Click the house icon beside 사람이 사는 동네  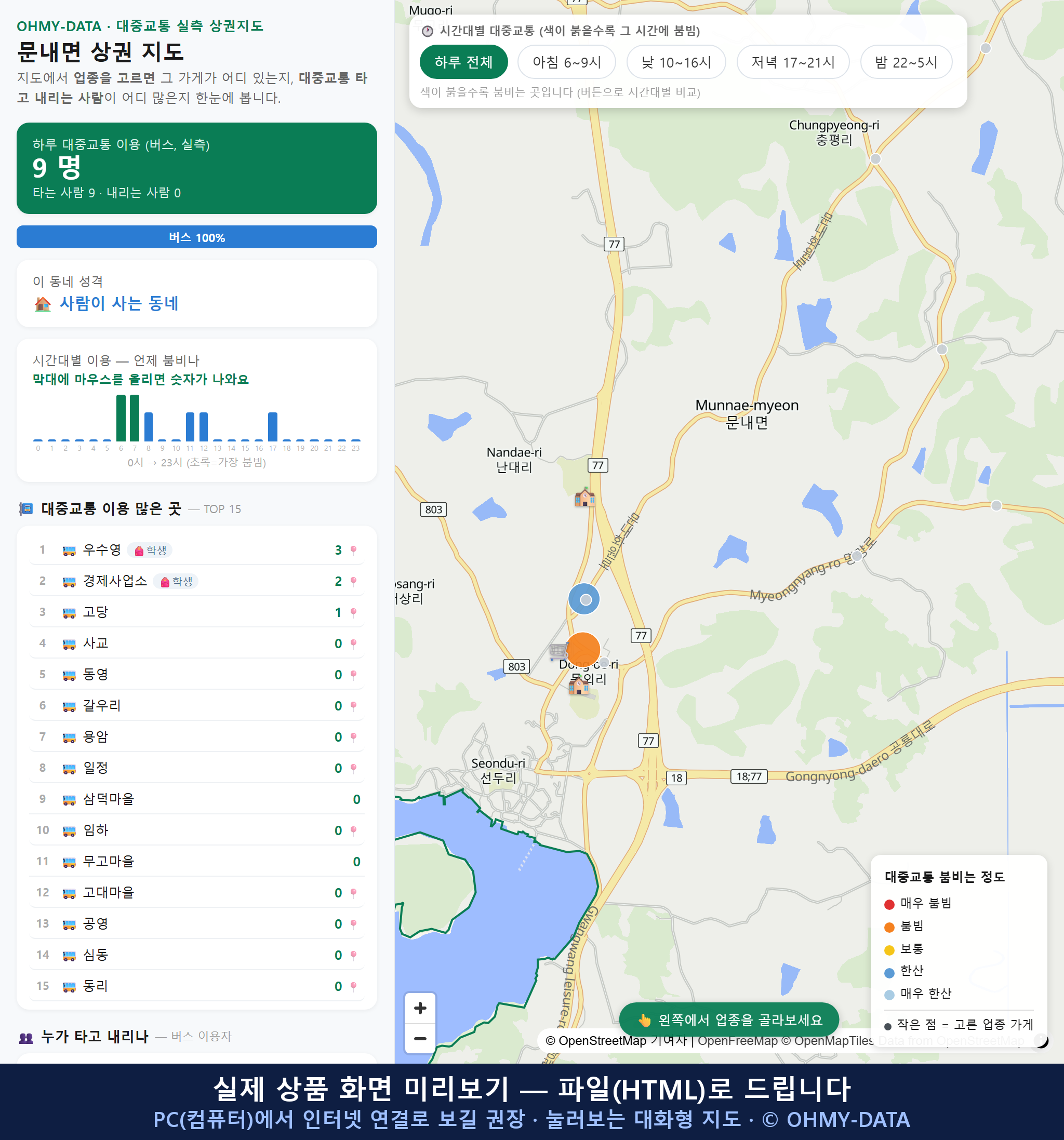click(43, 303)
